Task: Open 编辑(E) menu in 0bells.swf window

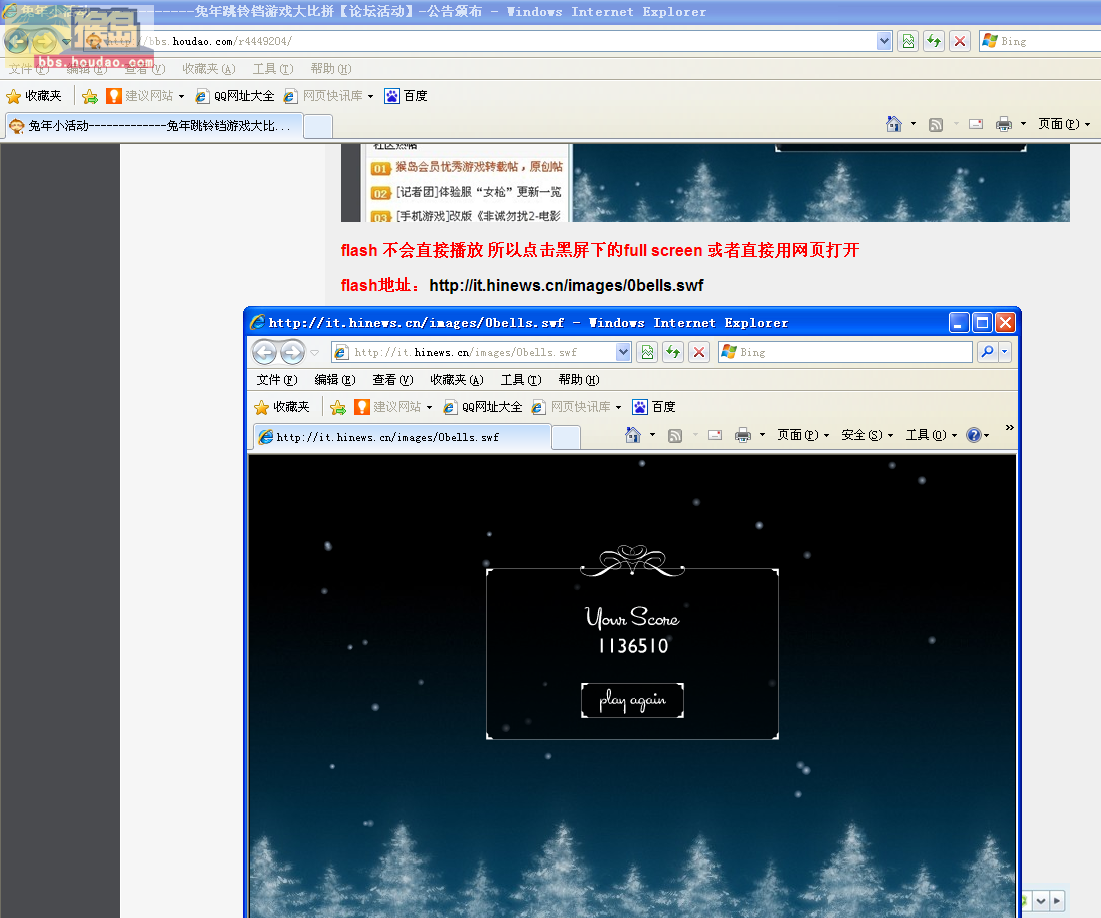Action: (335, 380)
